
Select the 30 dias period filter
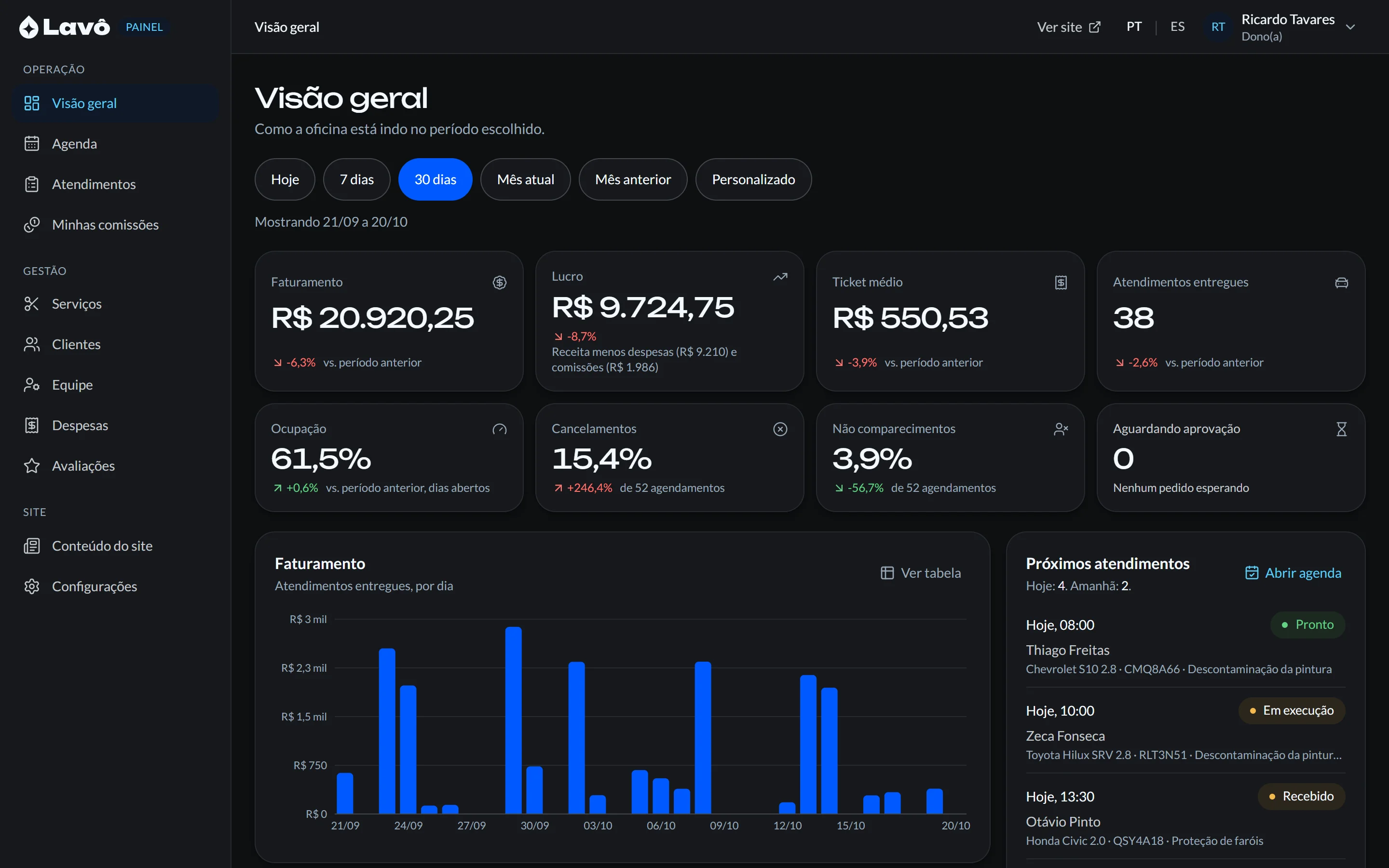coord(435,179)
